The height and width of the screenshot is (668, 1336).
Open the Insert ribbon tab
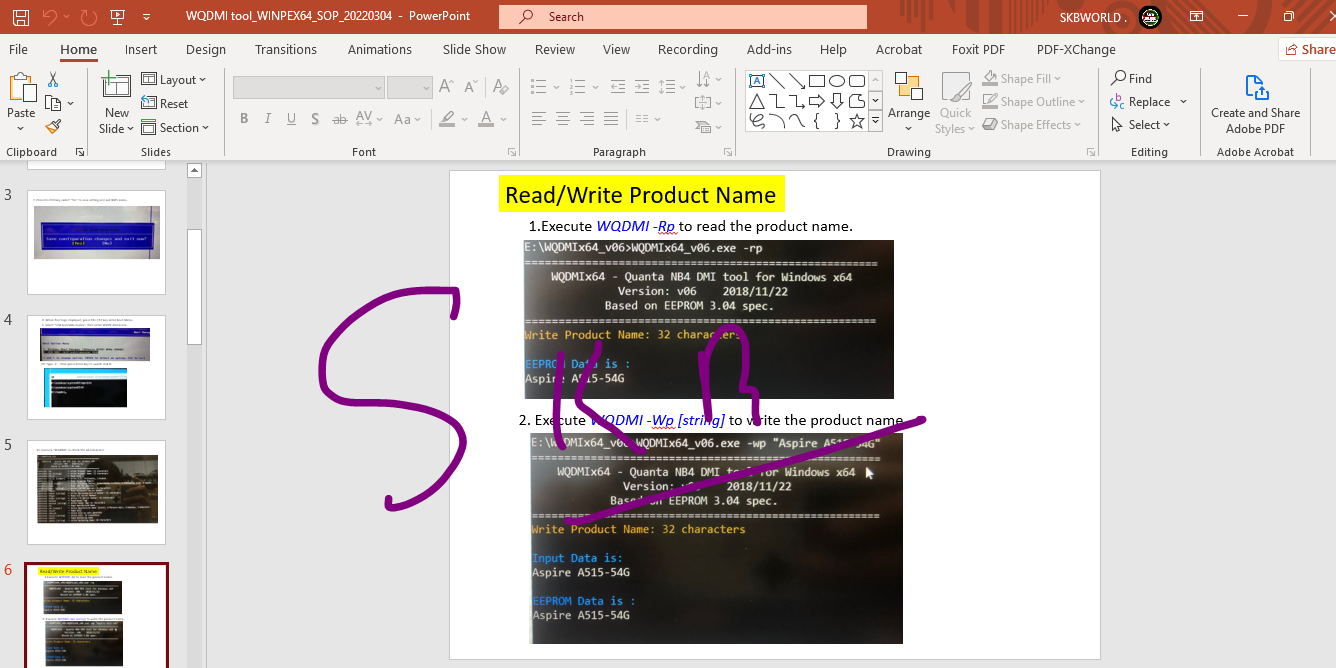point(141,49)
